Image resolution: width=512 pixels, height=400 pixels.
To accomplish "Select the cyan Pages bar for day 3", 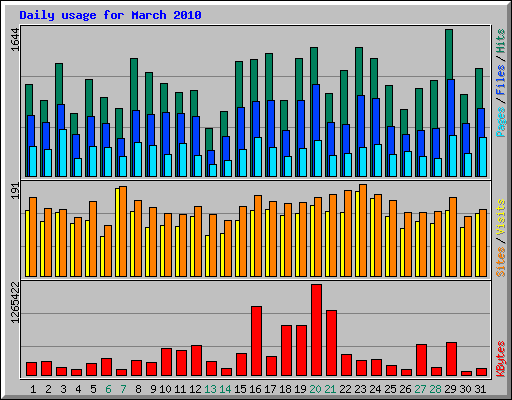I will pos(63,153).
